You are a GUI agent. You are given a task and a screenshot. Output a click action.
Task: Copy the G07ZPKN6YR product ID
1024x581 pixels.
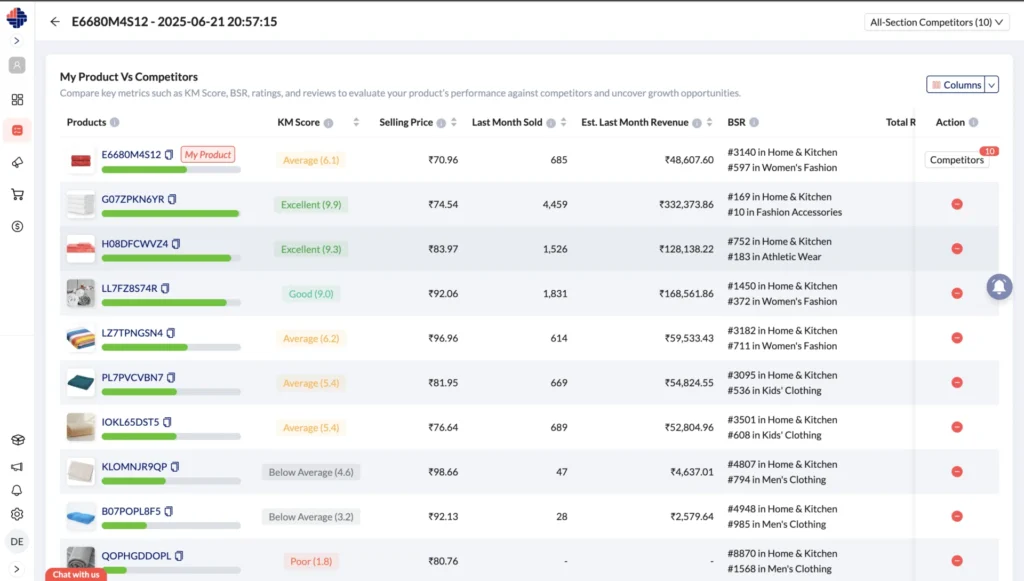point(172,199)
